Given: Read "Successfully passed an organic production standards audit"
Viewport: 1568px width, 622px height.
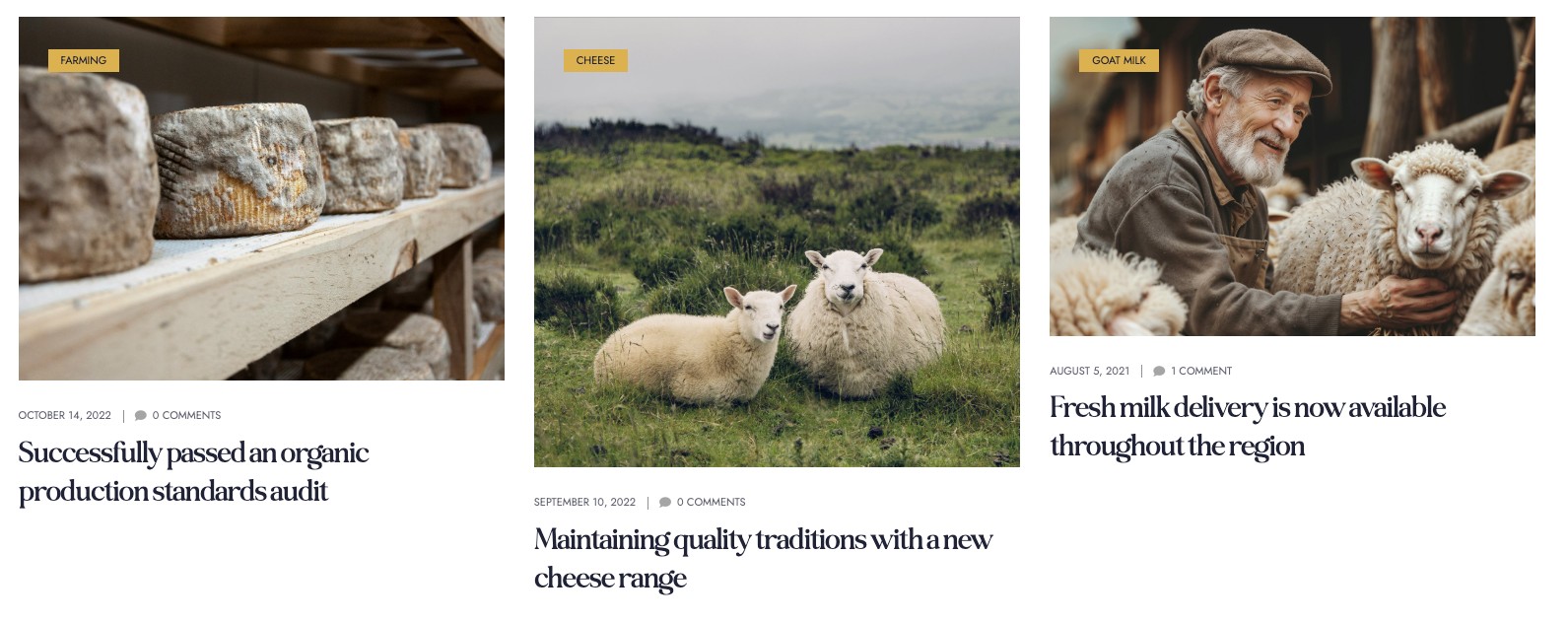Looking at the screenshot, I should coord(193,471).
